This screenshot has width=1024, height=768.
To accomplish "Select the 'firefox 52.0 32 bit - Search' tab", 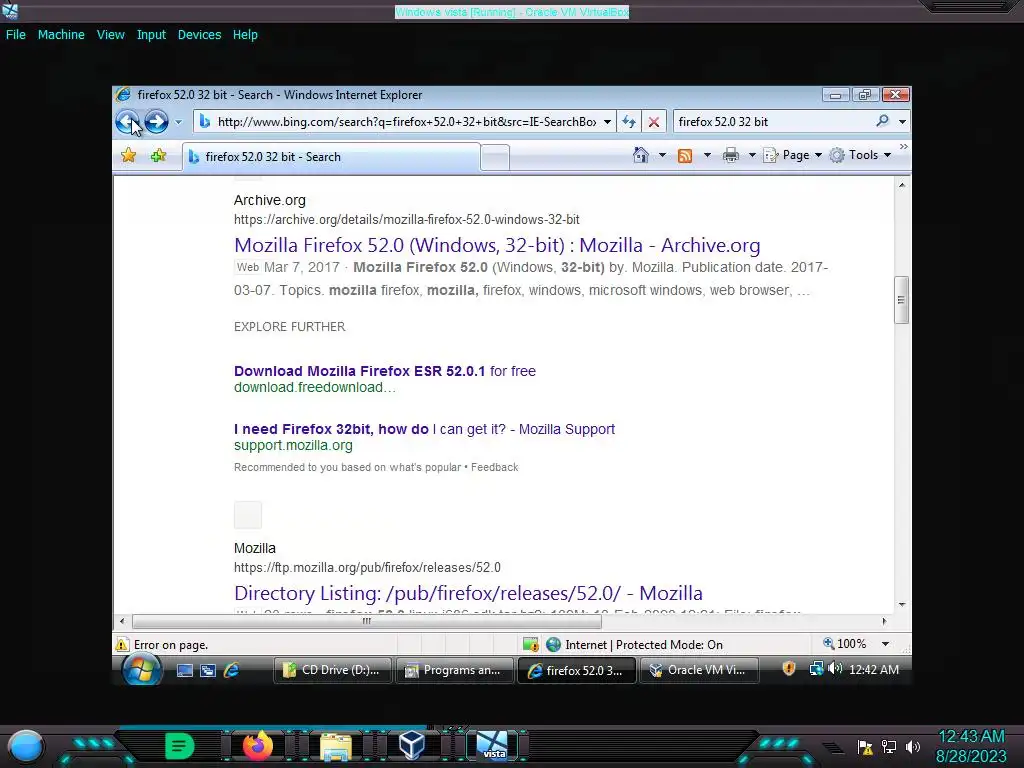I will tap(331, 157).
